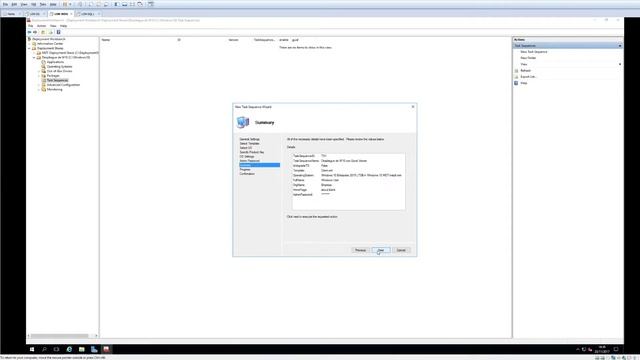Click the Applications node icon in tree
Viewport: 640px width, 360px height.
44,62
